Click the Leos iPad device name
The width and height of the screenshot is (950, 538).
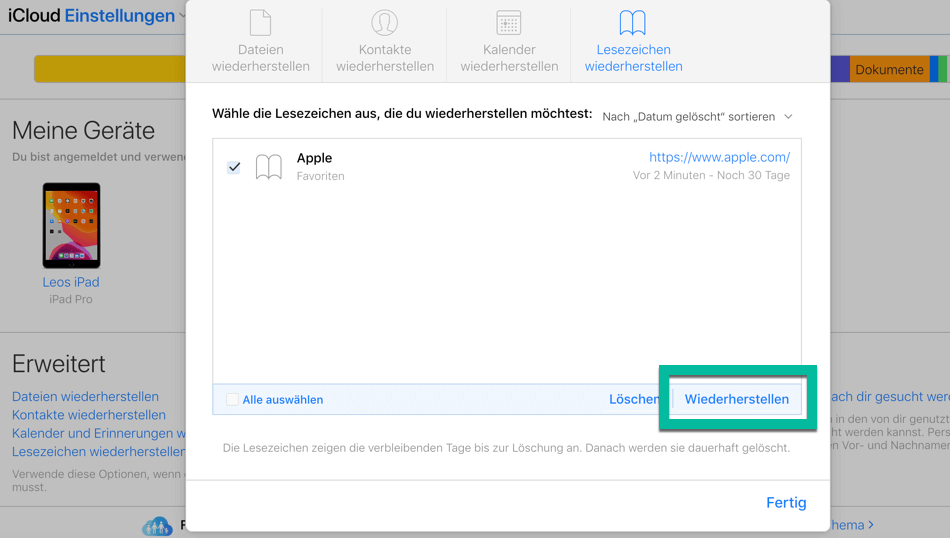71,282
